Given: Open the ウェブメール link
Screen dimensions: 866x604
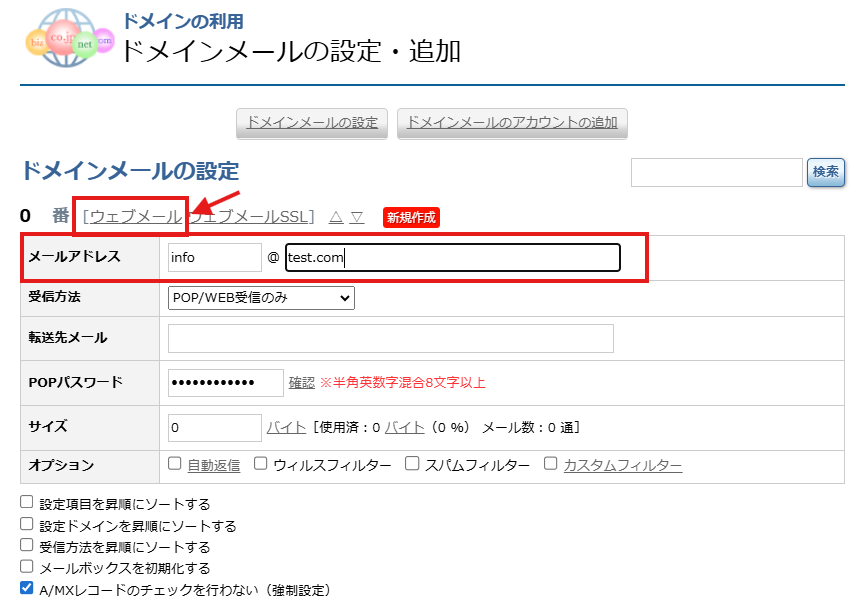Looking at the screenshot, I should click(x=135, y=217).
